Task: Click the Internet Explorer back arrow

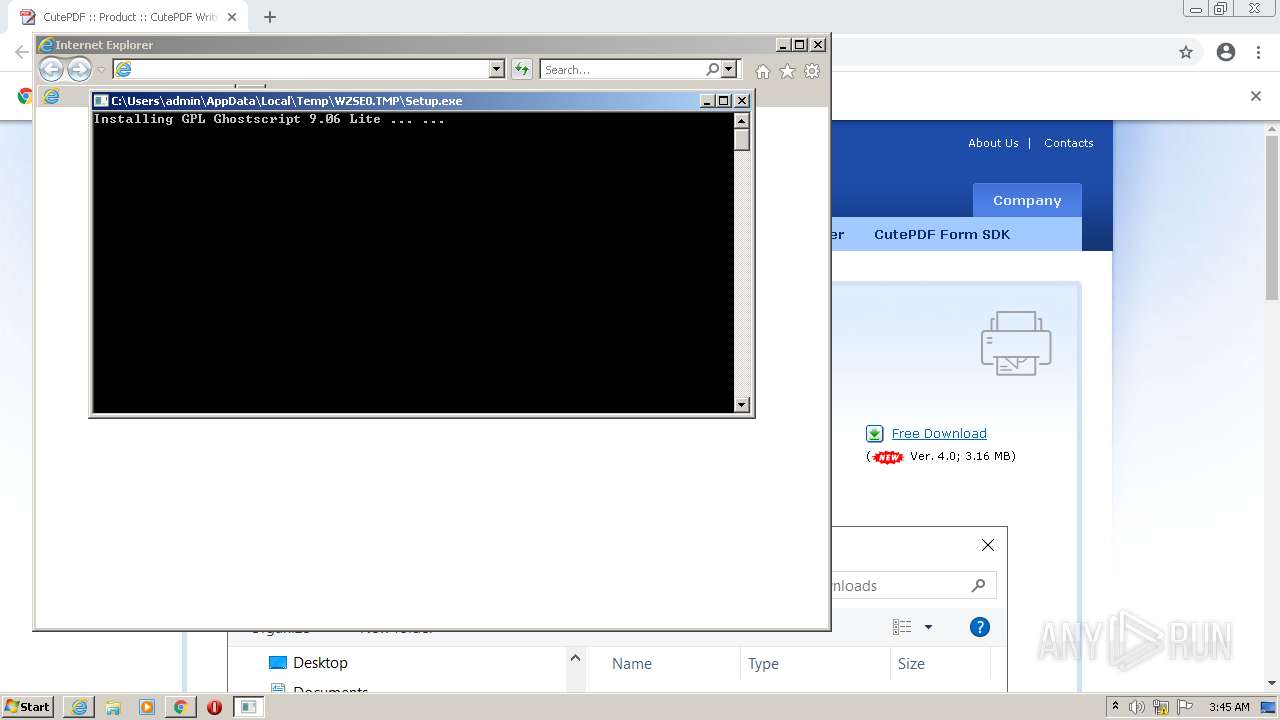Action: pos(51,69)
